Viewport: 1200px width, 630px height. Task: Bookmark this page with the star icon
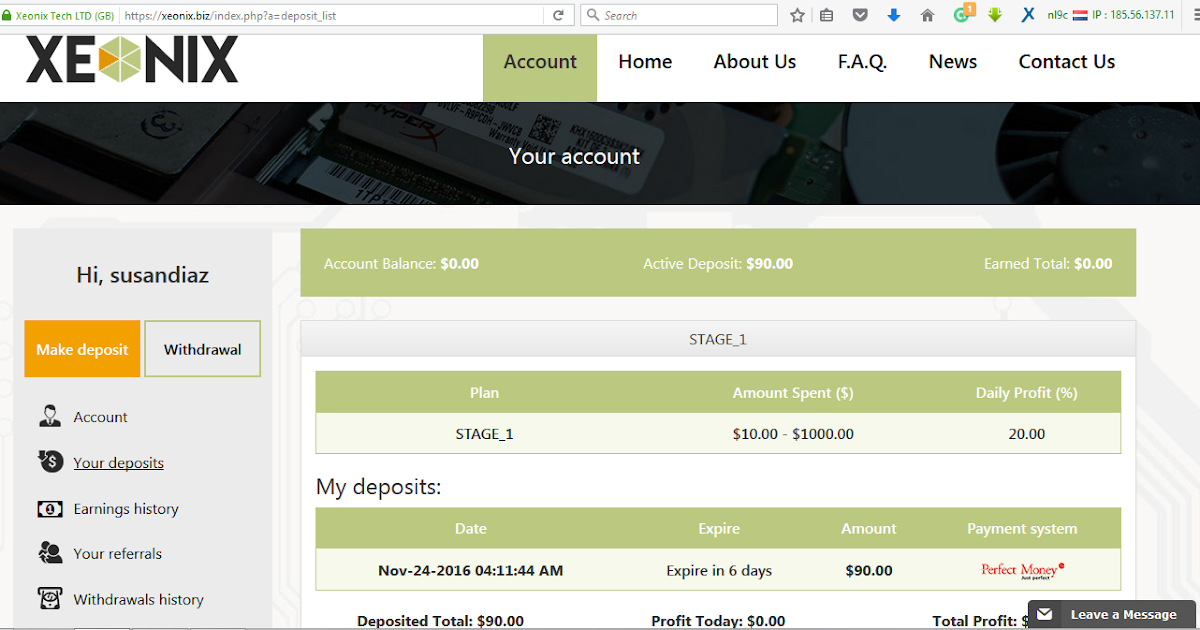(795, 16)
